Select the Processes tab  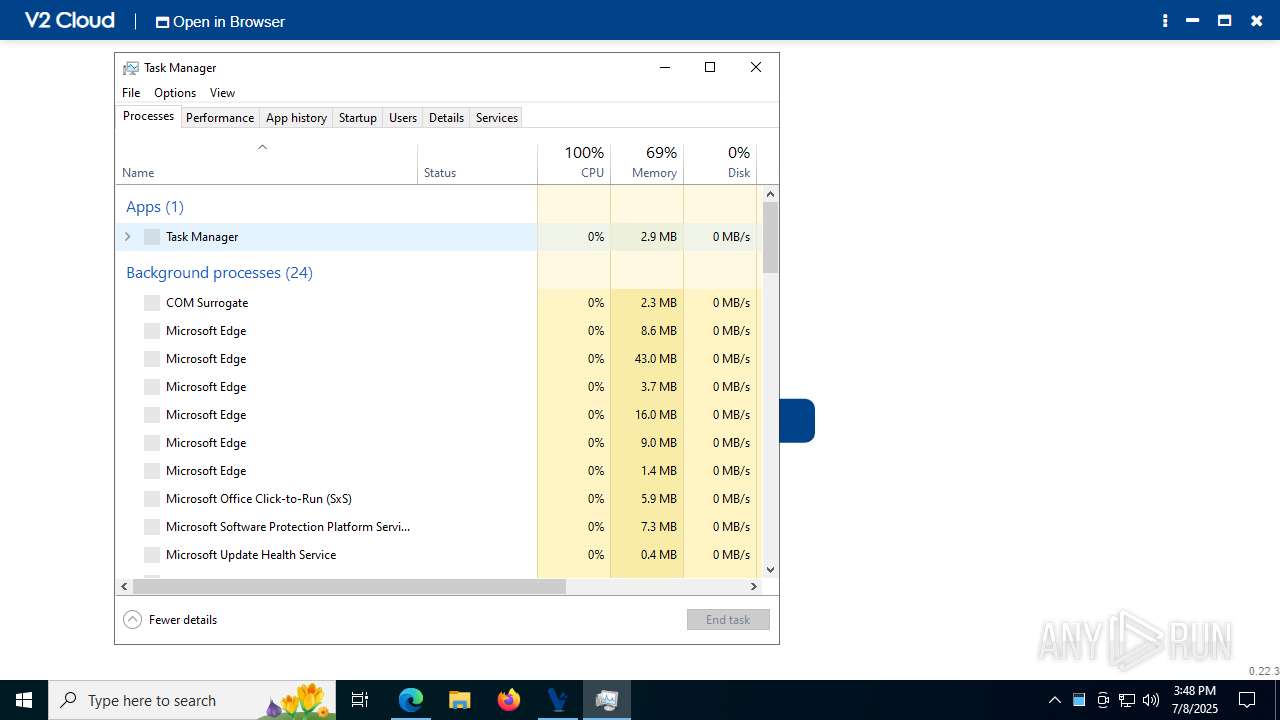[148, 116]
